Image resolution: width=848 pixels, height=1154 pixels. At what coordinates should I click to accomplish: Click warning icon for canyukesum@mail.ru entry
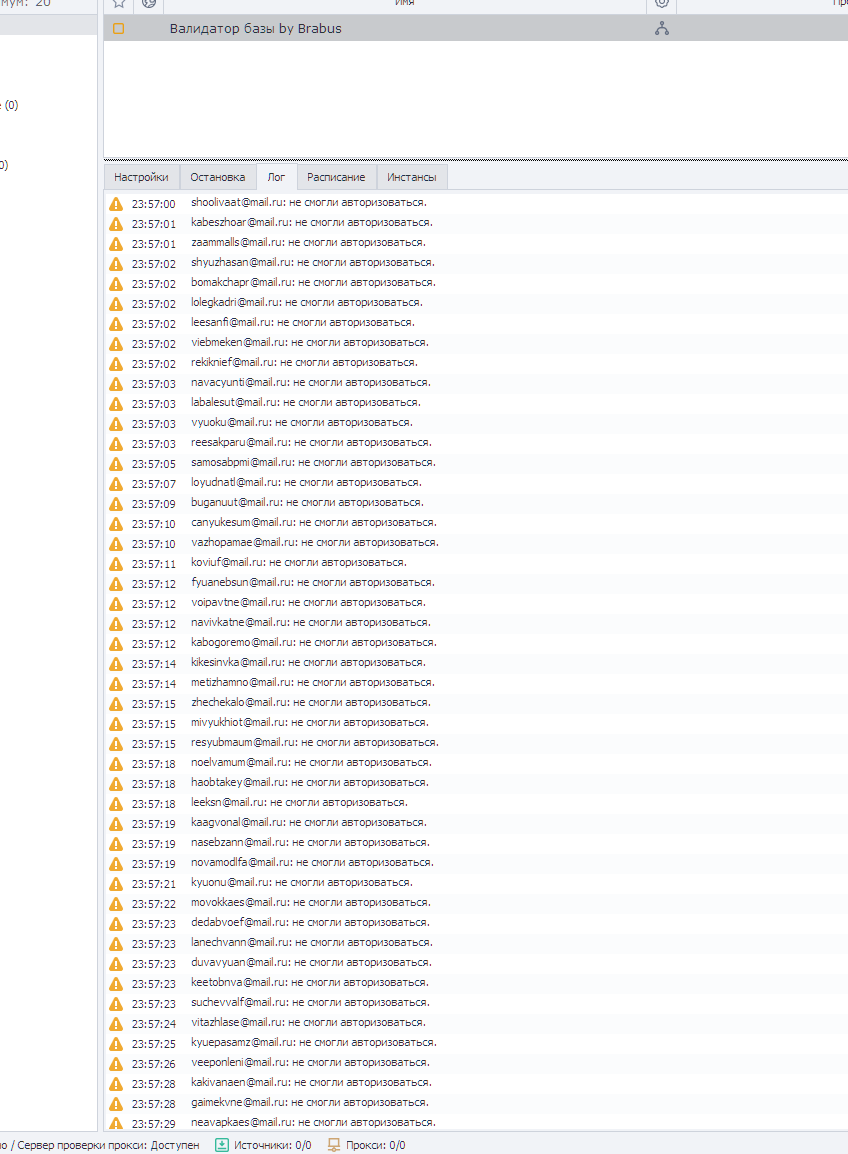(116, 524)
